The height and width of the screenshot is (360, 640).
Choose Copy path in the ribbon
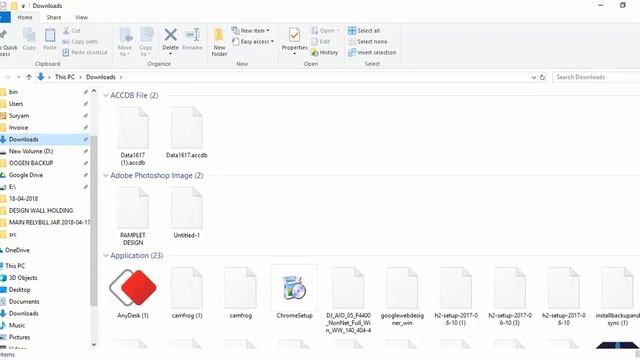click(80, 42)
